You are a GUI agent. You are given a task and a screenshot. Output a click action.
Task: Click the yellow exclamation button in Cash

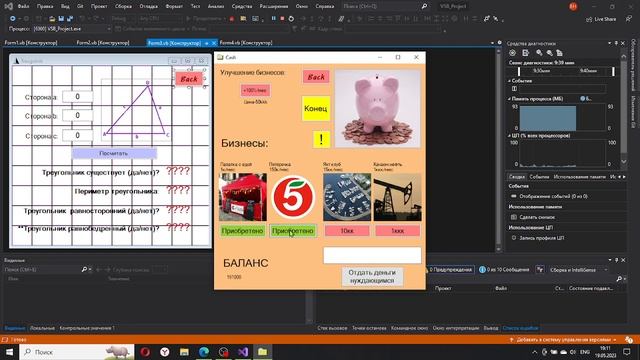[x=321, y=139]
